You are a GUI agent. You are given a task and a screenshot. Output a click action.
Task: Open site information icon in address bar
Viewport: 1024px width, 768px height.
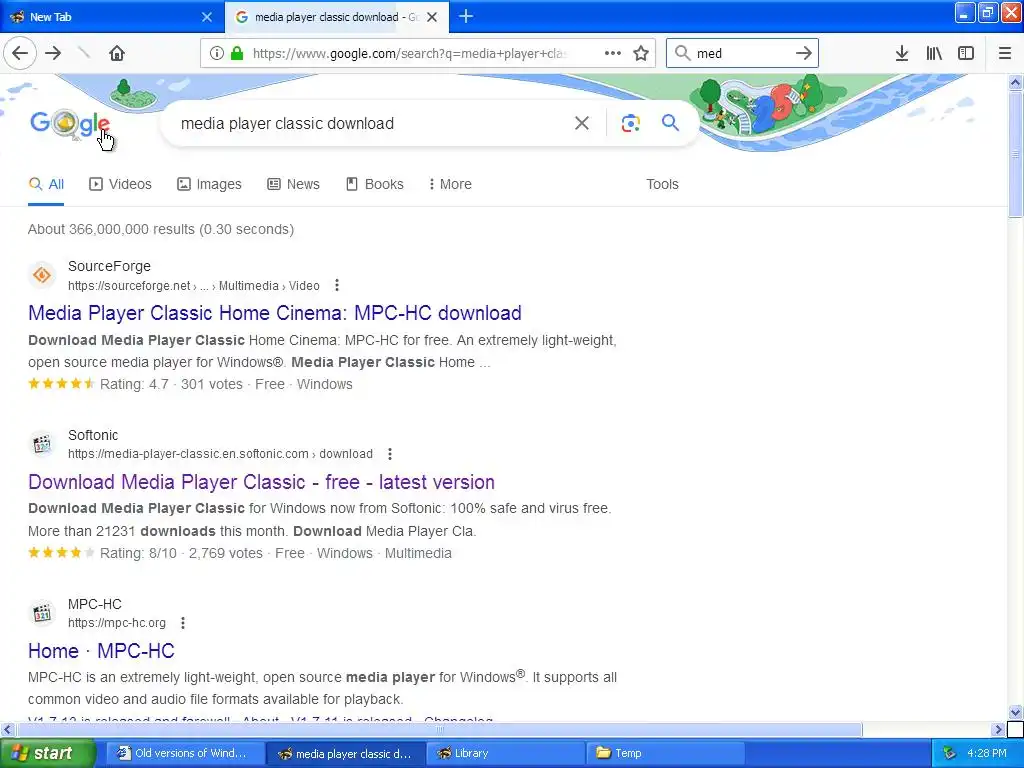click(217, 54)
